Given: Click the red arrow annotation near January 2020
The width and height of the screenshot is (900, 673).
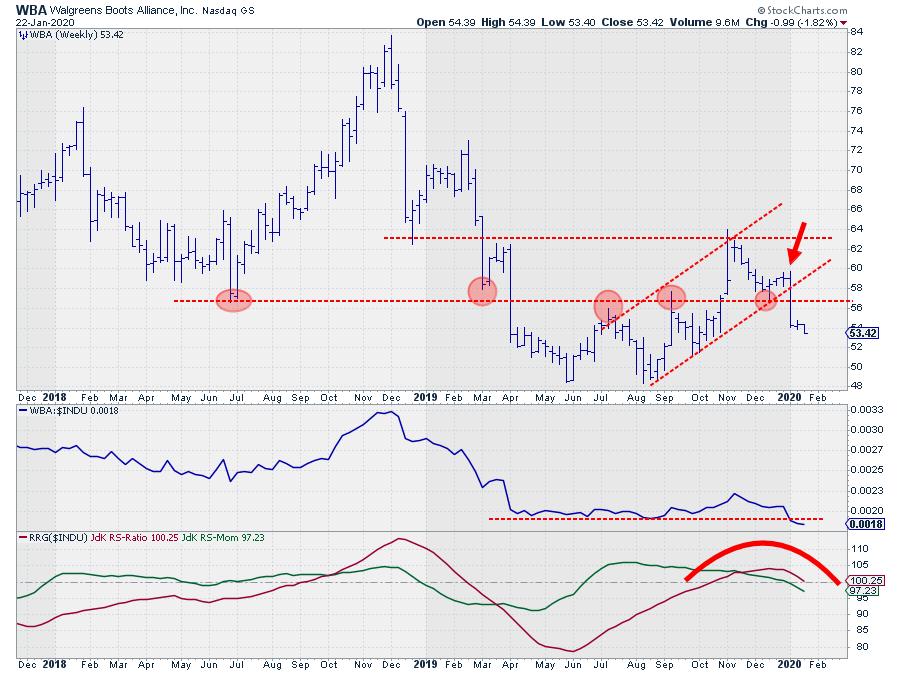Looking at the screenshot, I should (x=798, y=241).
